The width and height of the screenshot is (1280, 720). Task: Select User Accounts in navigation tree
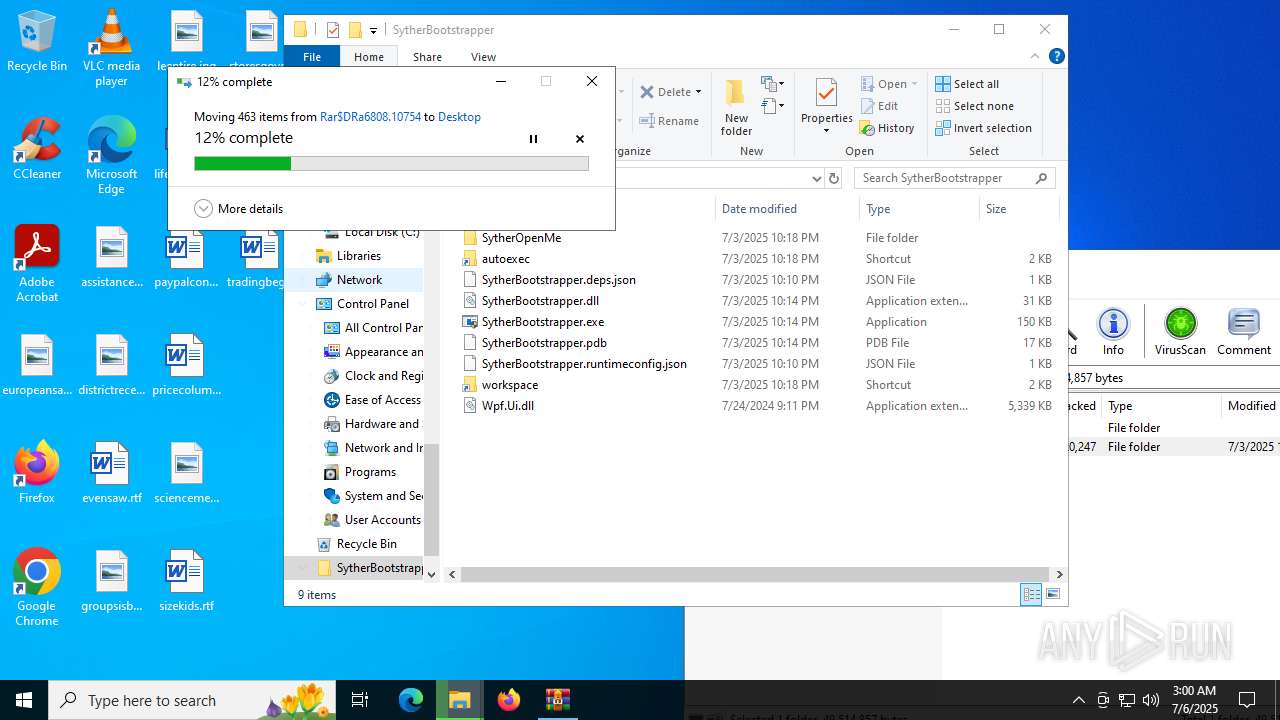click(x=382, y=520)
